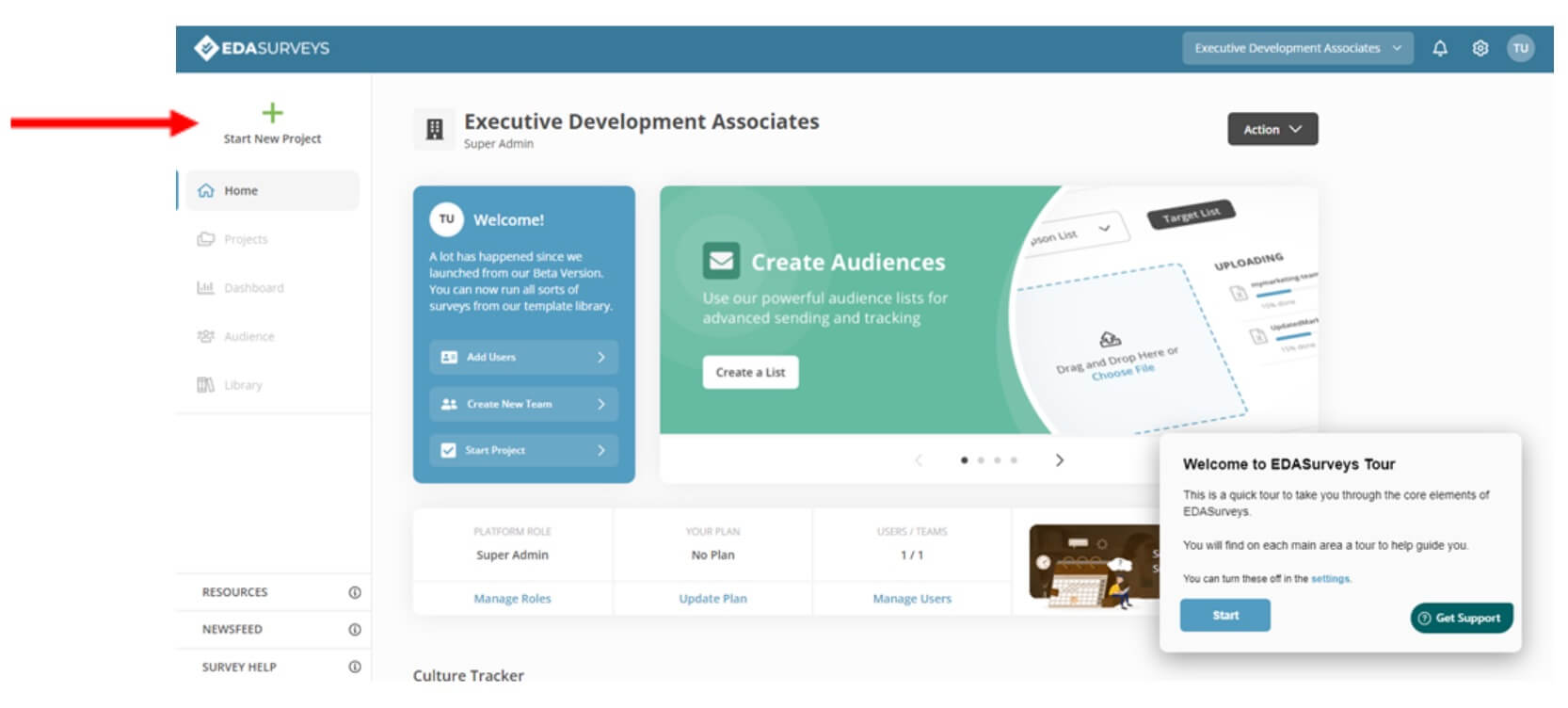
Task: Click the No Plan value text
Action: (x=712, y=555)
